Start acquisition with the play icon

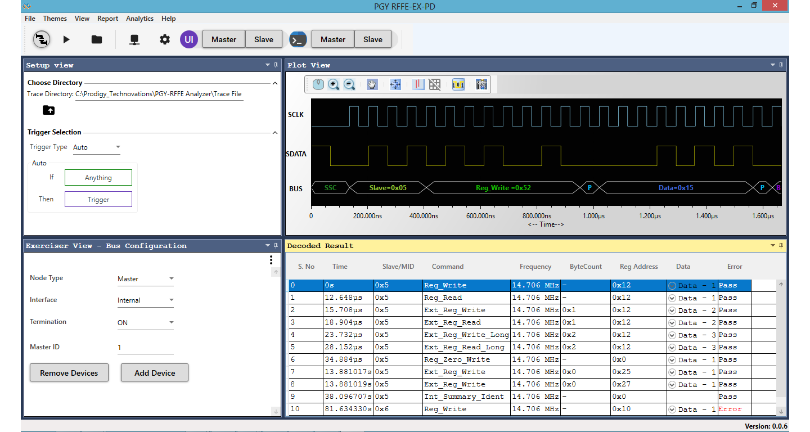pos(66,39)
